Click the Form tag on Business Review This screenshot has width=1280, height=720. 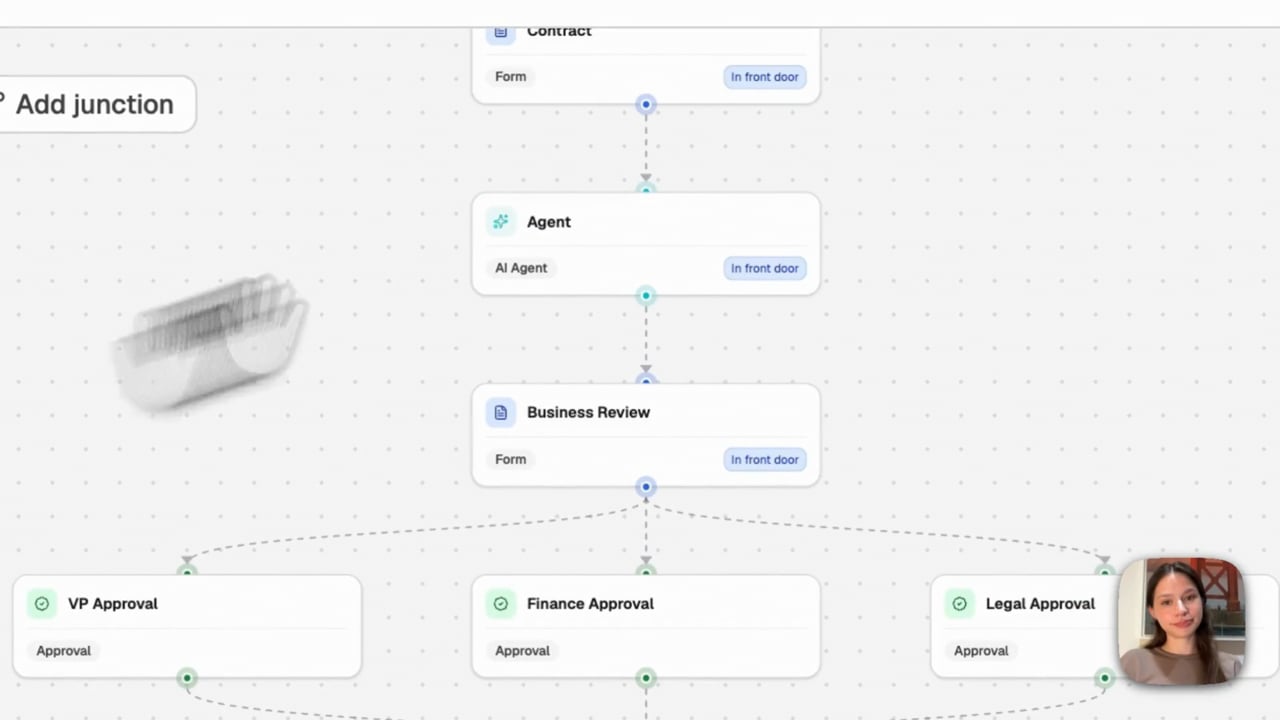click(510, 460)
